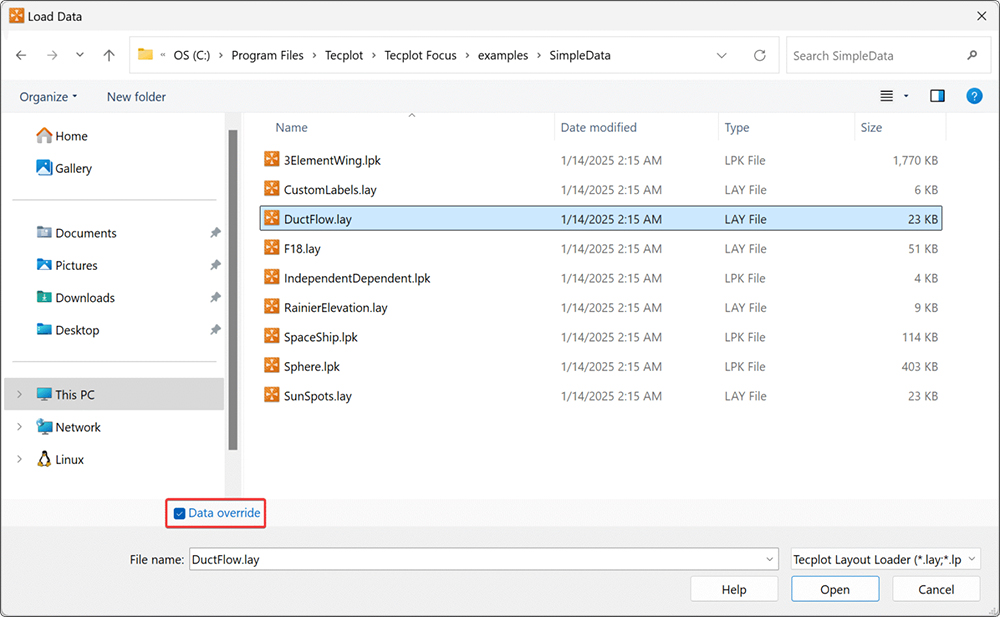1000x617 pixels.
Task: Open the file type filter dropdown
Action: pyautogui.click(x=885, y=560)
